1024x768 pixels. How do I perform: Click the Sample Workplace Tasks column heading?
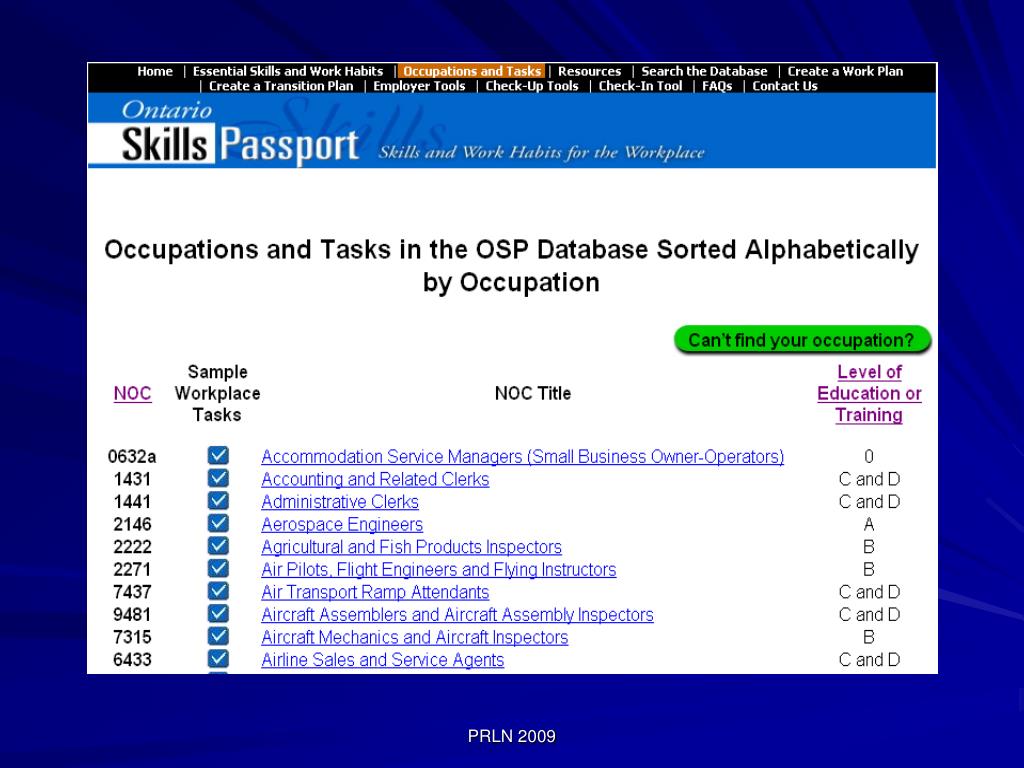pos(217,393)
